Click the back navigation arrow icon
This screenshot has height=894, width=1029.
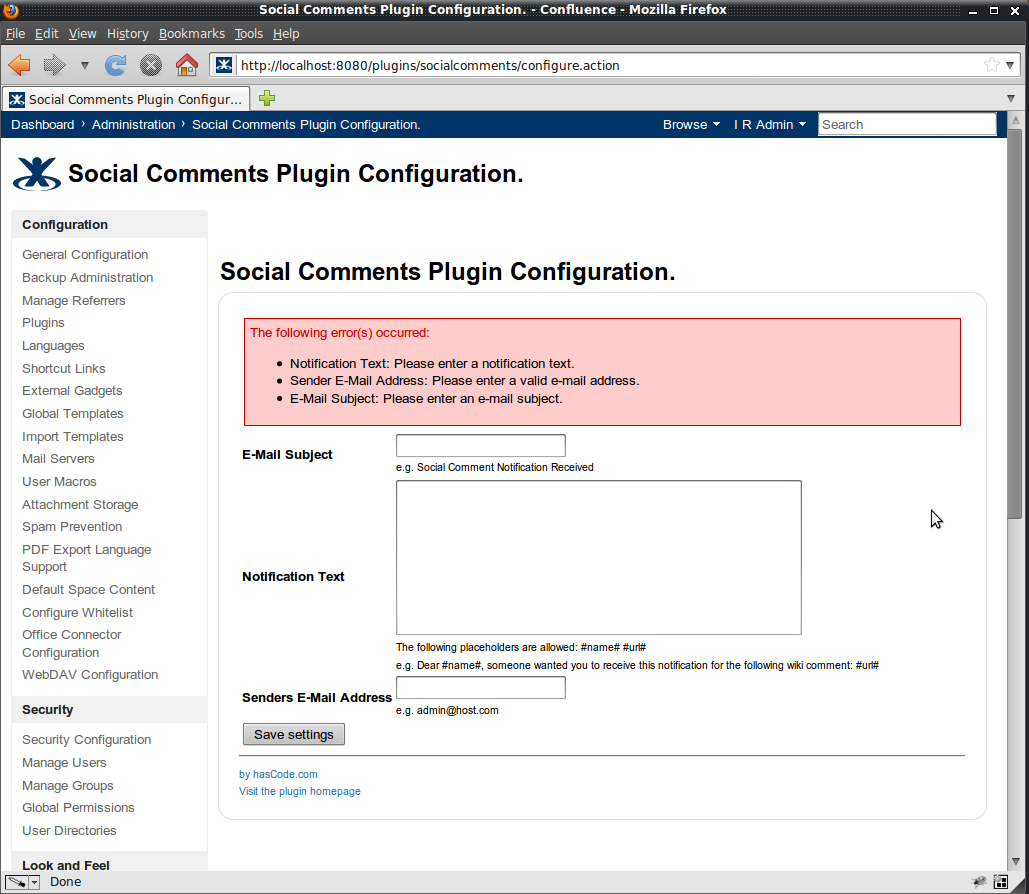click(x=19, y=64)
